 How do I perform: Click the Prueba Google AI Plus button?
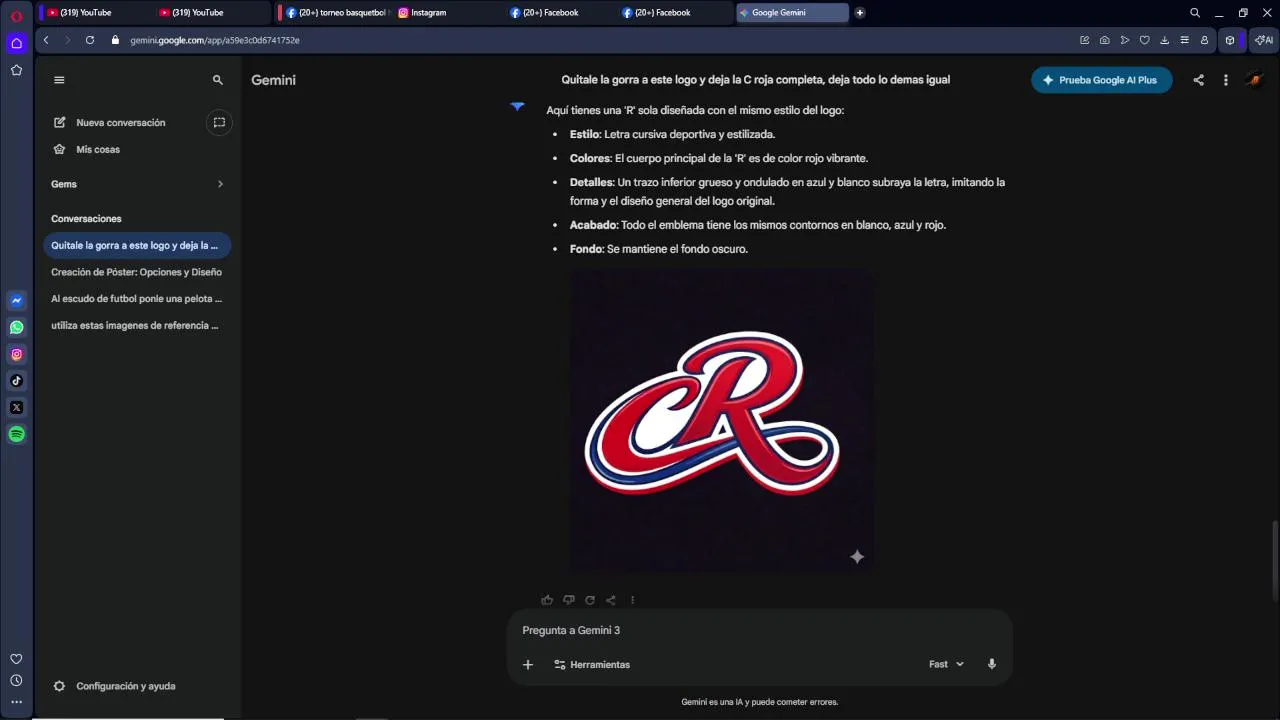[x=1101, y=80]
